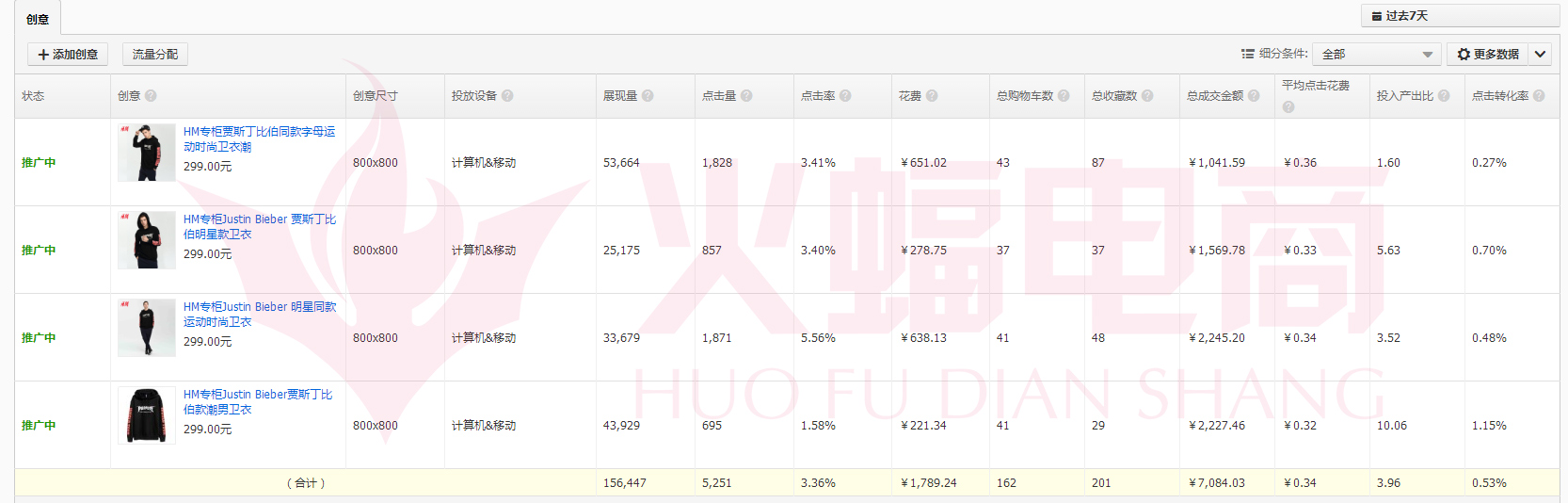Viewport: 1568px width, 503px height.
Task: Click 推广中 status in the 33,679 row
Action: (39, 338)
